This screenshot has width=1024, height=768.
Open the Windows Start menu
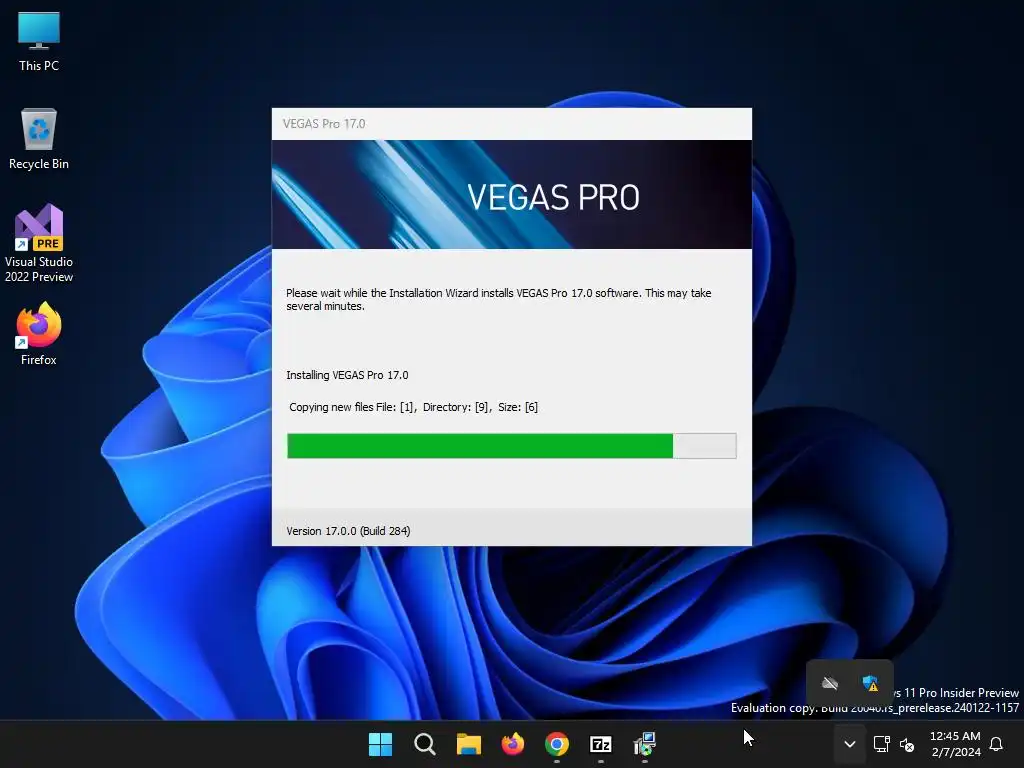[x=380, y=744]
